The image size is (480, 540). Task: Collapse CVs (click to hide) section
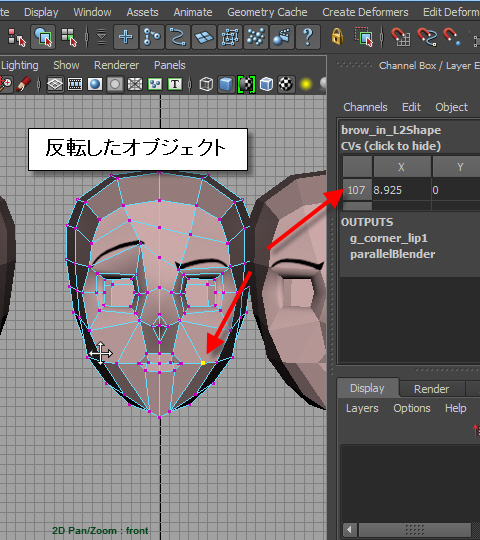(x=391, y=146)
